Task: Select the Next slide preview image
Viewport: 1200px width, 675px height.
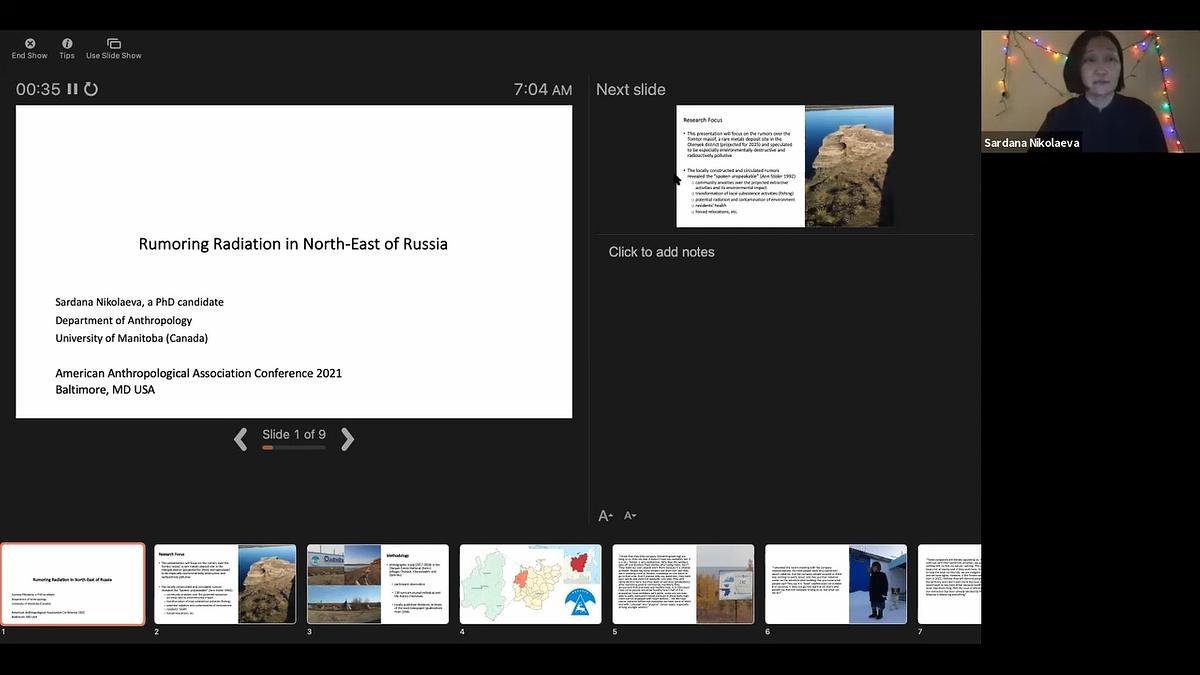Action: tap(785, 166)
